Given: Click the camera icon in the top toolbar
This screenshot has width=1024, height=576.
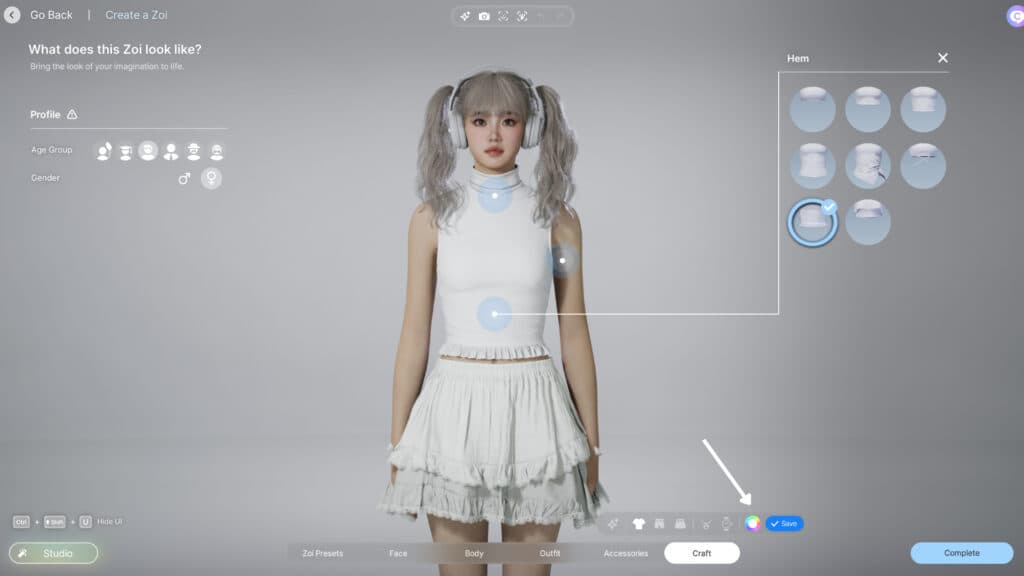Looking at the screenshot, I should coord(485,15).
